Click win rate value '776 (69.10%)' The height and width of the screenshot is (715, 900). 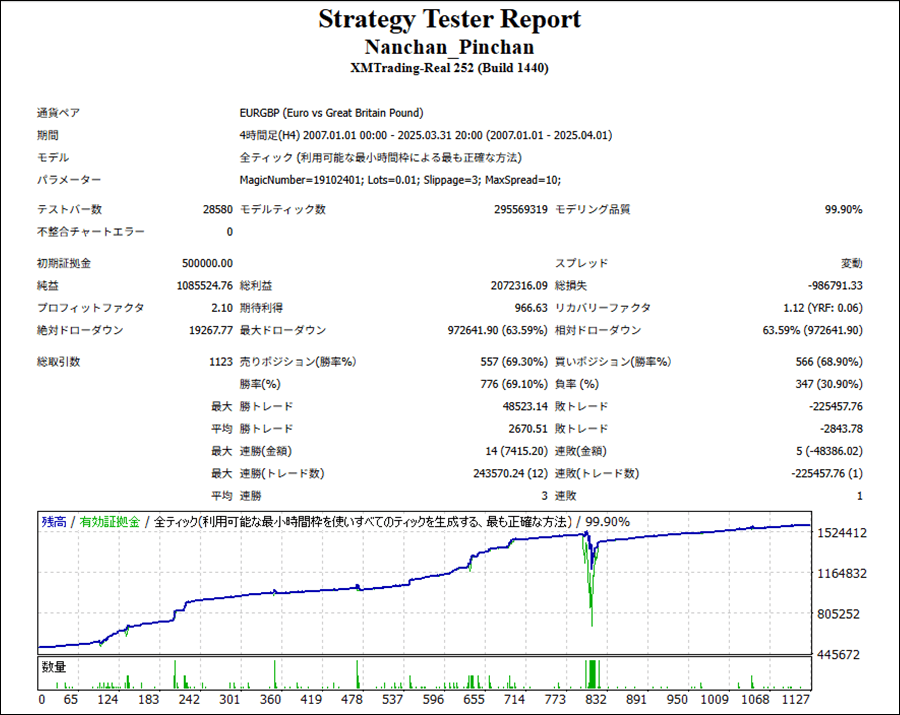pyautogui.click(x=514, y=384)
